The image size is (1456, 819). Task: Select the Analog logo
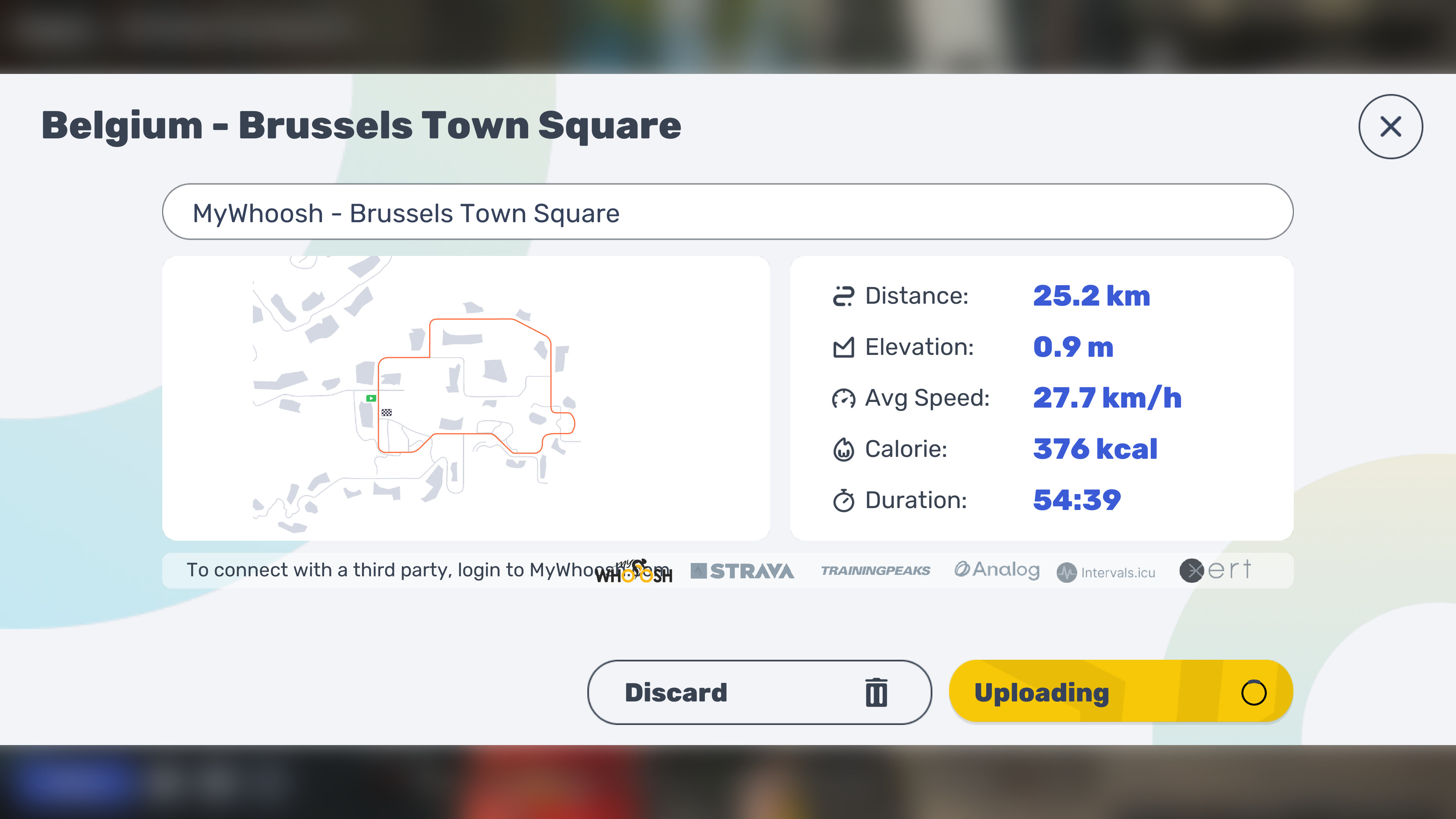997,570
